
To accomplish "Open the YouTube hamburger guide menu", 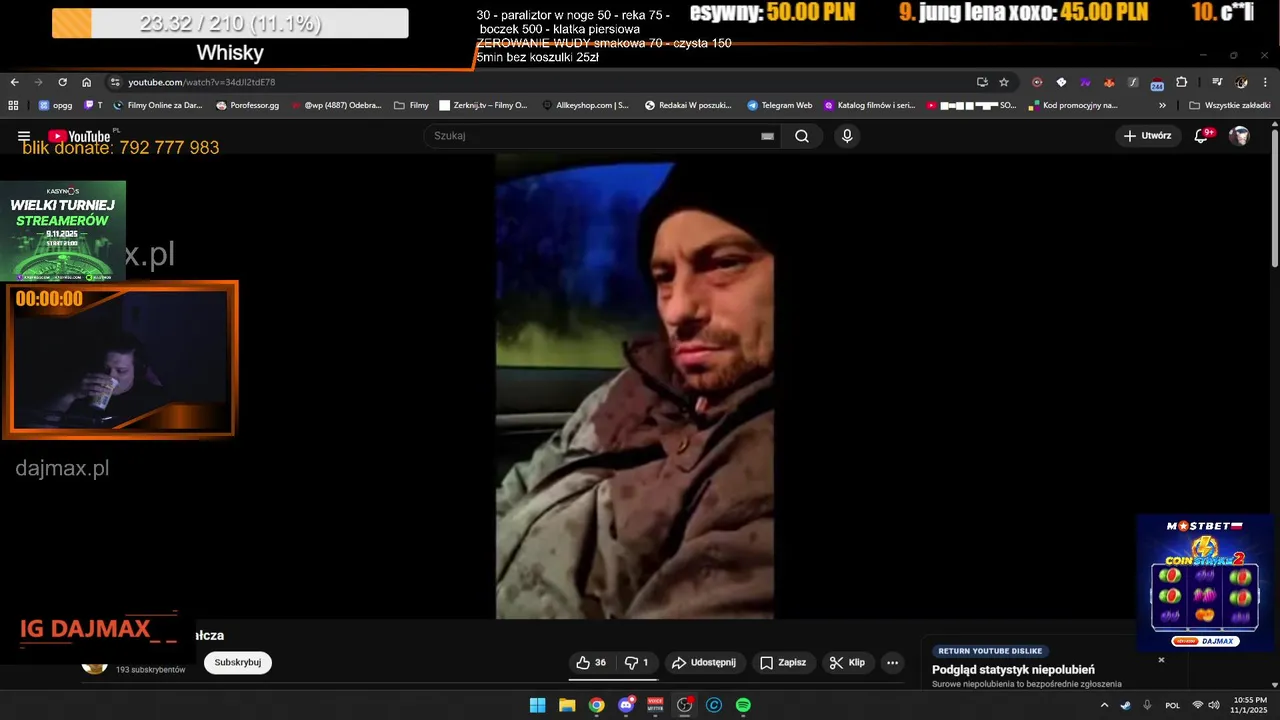I will click(x=24, y=136).
